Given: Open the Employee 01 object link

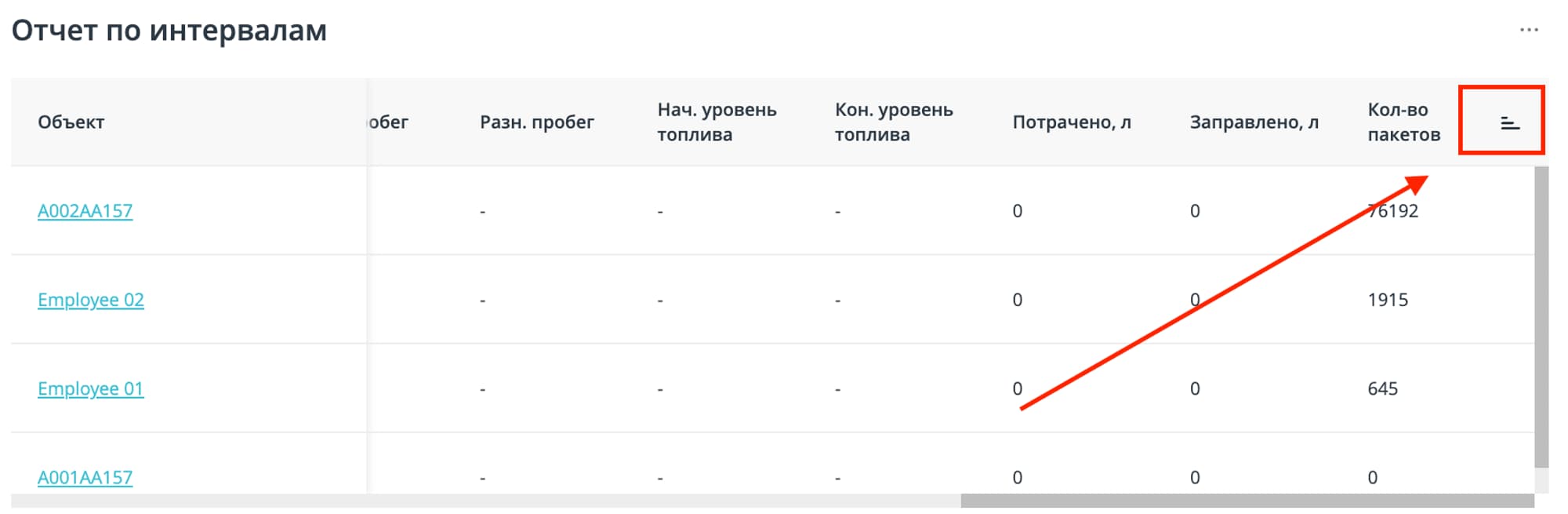Looking at the screenshot, I should 91,388.
